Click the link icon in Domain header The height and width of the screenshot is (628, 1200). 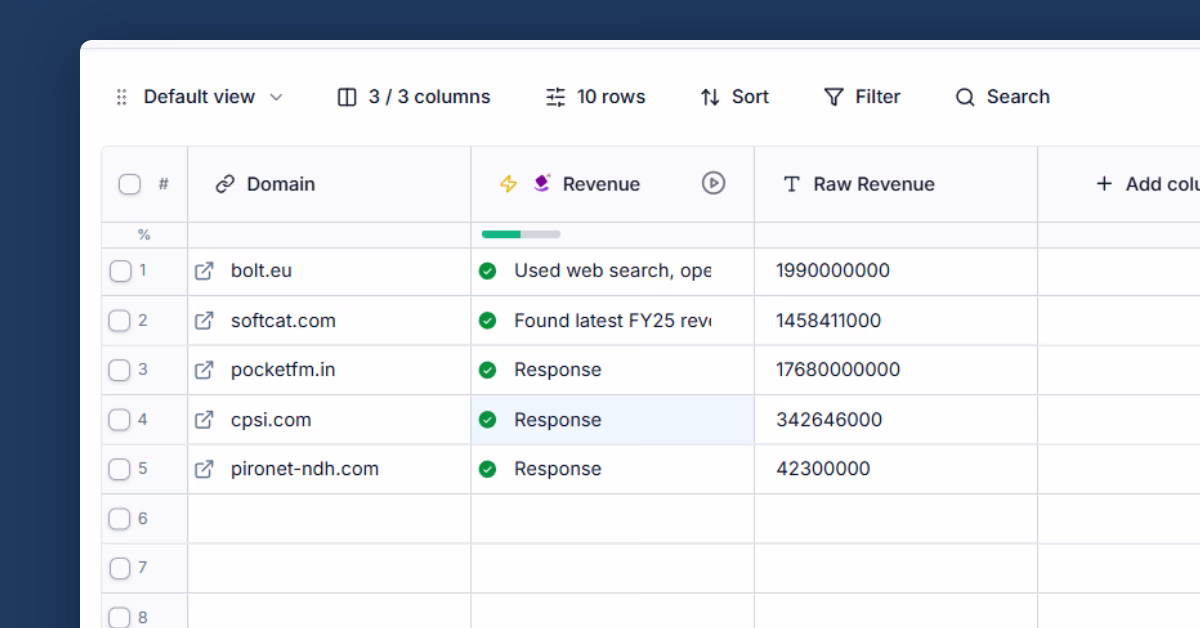tap(225, 184)
